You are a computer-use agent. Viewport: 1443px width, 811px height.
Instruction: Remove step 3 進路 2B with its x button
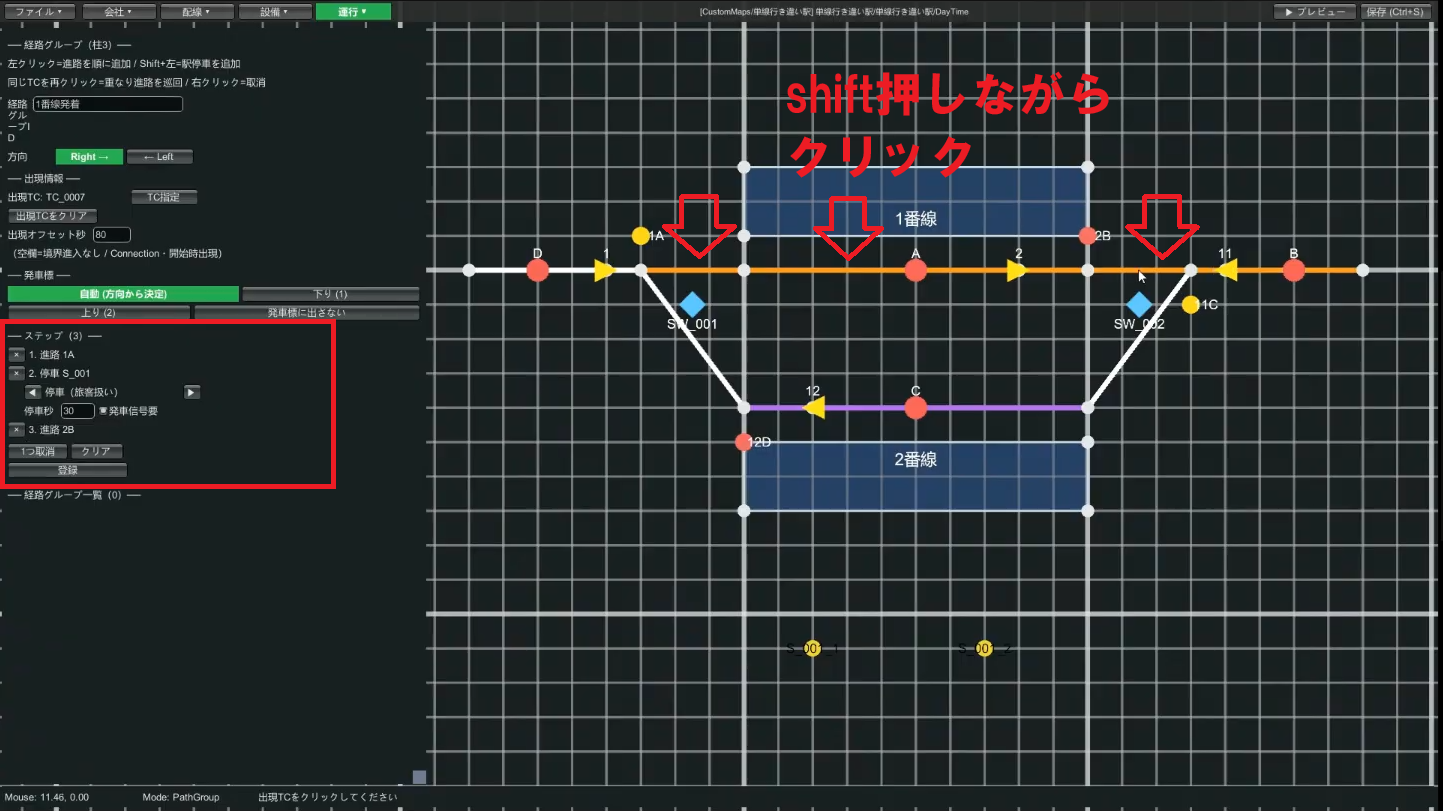click(x=16, y=429)
